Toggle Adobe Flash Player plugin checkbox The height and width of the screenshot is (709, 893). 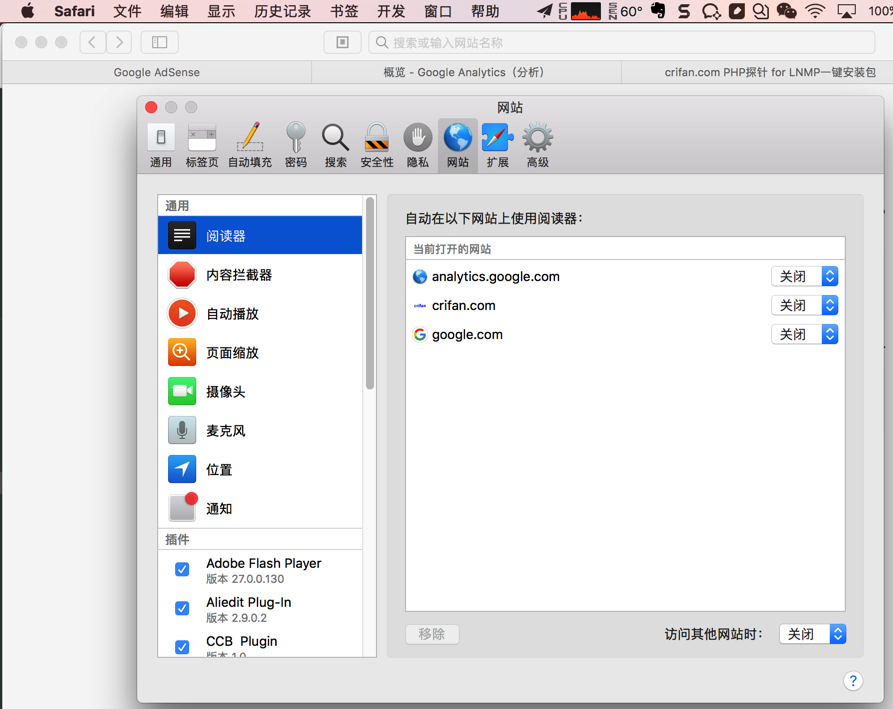pyautogui.click(x=182, y=569)
